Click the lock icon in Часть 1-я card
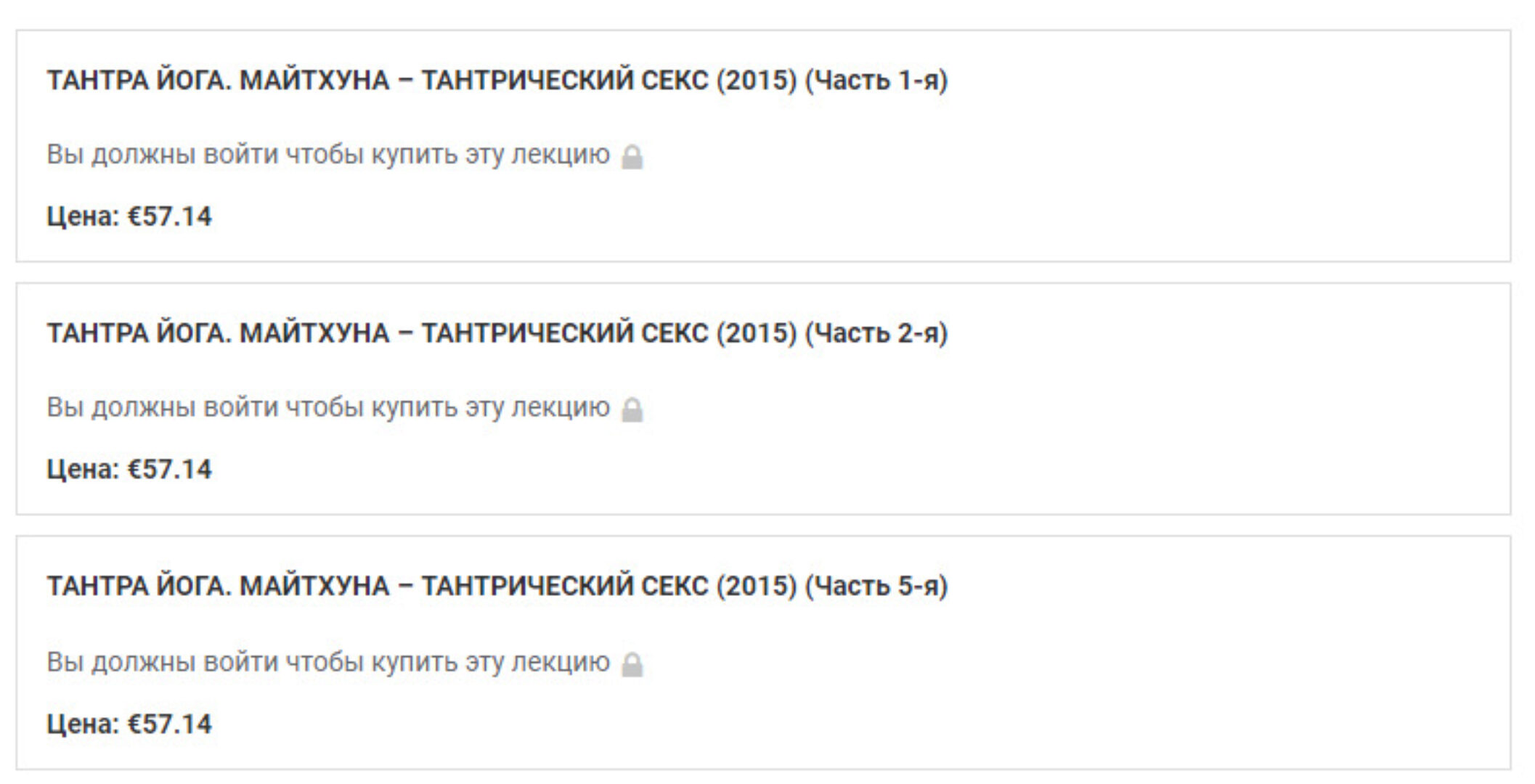Viewport: 1535px width, 784px height. 632,157
